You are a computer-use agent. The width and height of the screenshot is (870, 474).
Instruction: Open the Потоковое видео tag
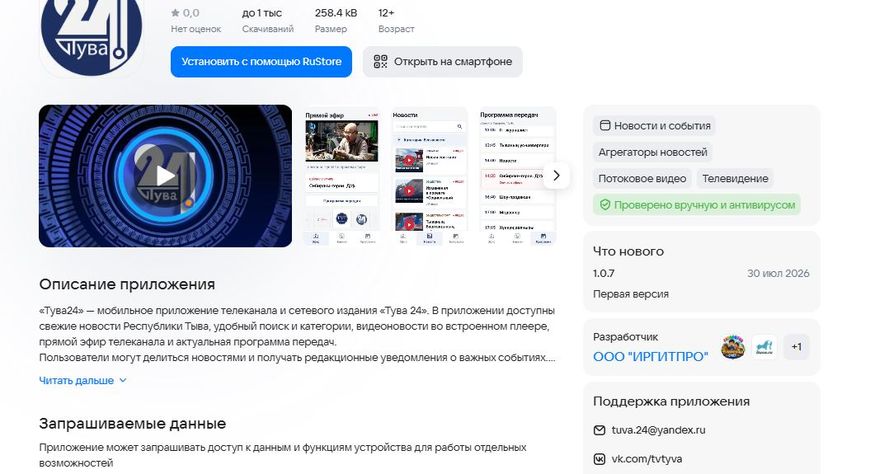(x=642, y=179)
